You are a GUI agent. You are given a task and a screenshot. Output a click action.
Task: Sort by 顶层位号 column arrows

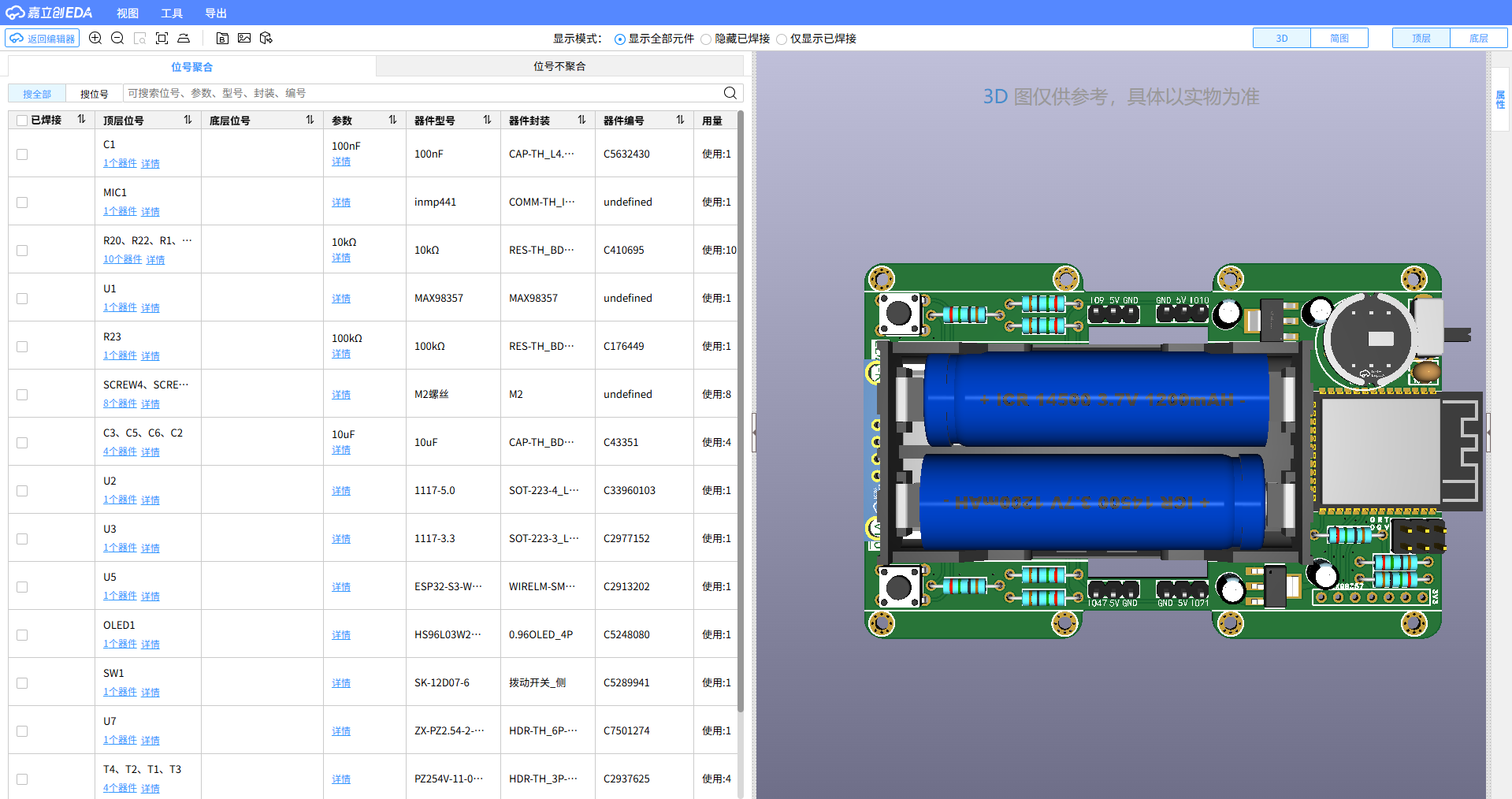[x=188, y=120]
